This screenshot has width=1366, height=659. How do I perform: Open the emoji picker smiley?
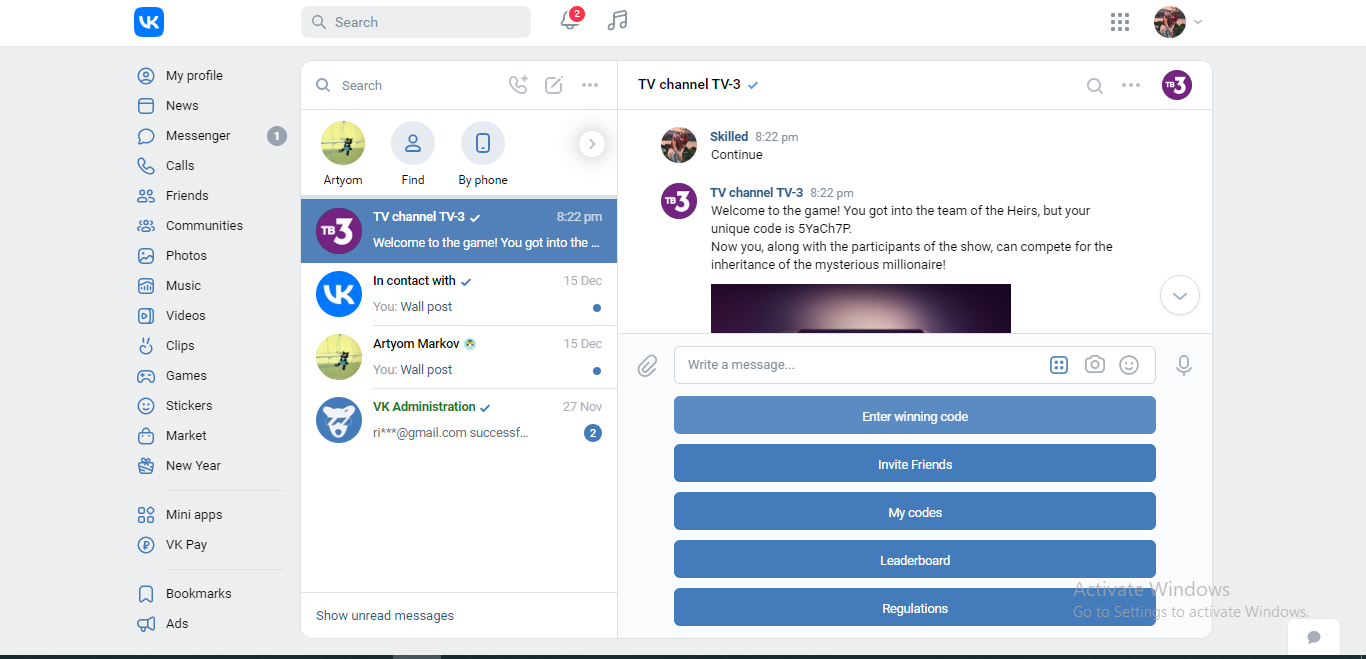coord(1129,365)
